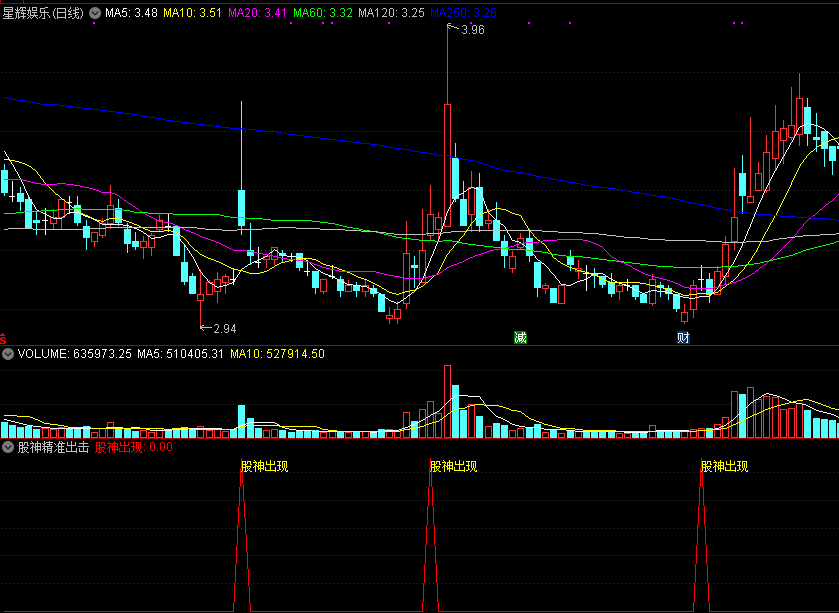
Task: Click the volume MA10: 527914.50 label
Action: pyautogui.click(x=277, y=354)
